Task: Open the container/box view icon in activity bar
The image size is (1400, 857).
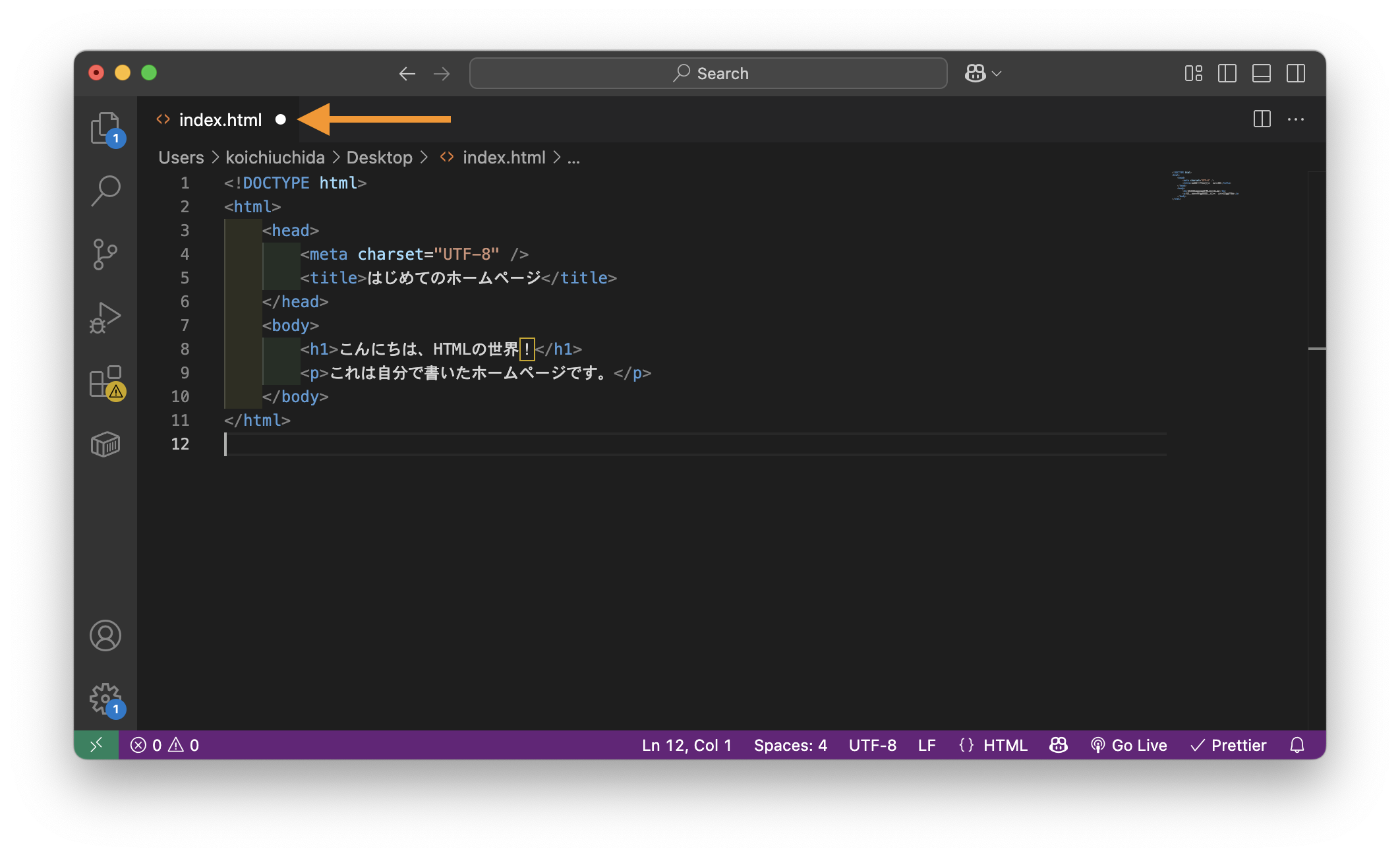Action: [x=105, y=444]
